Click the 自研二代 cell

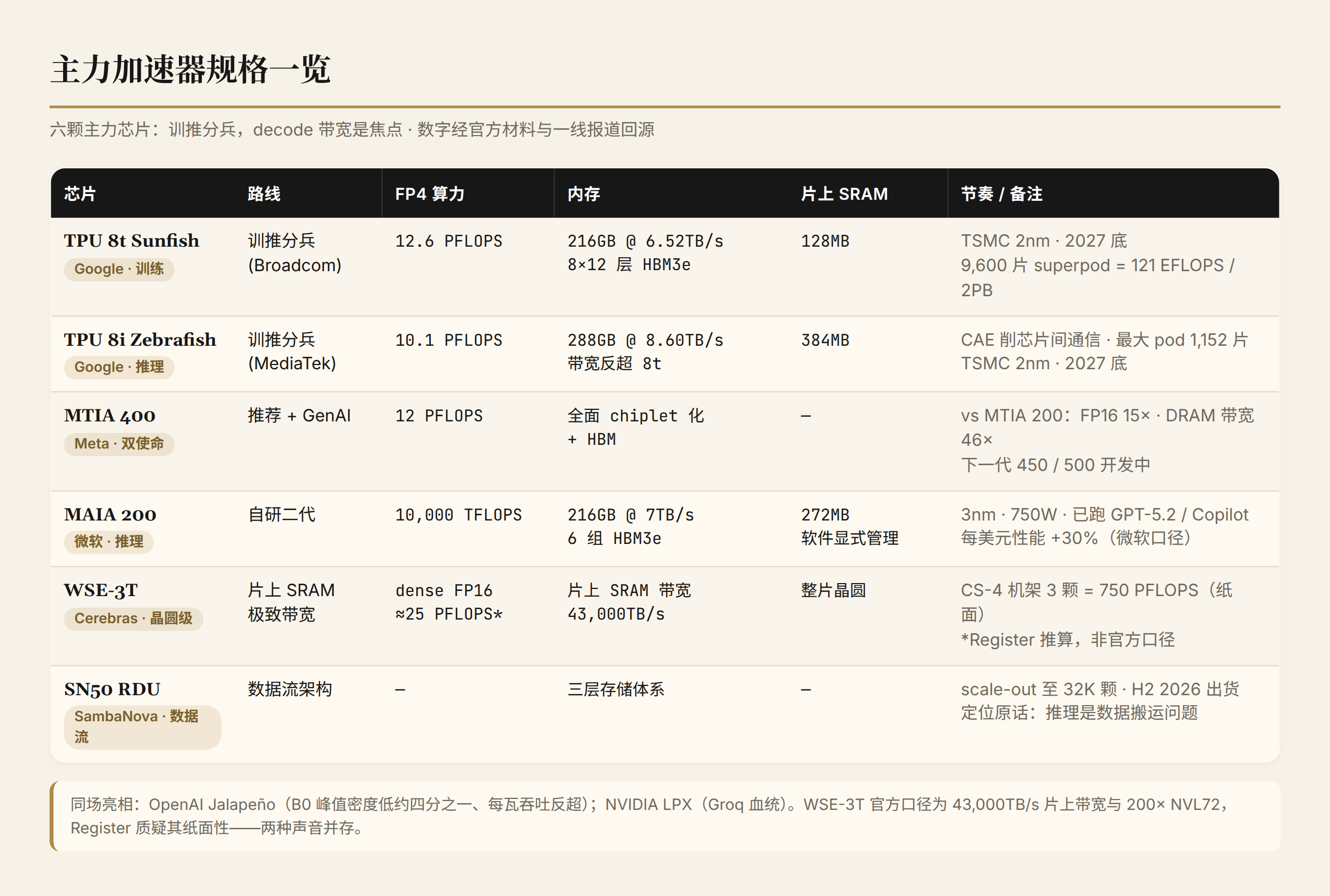(282, 514)
